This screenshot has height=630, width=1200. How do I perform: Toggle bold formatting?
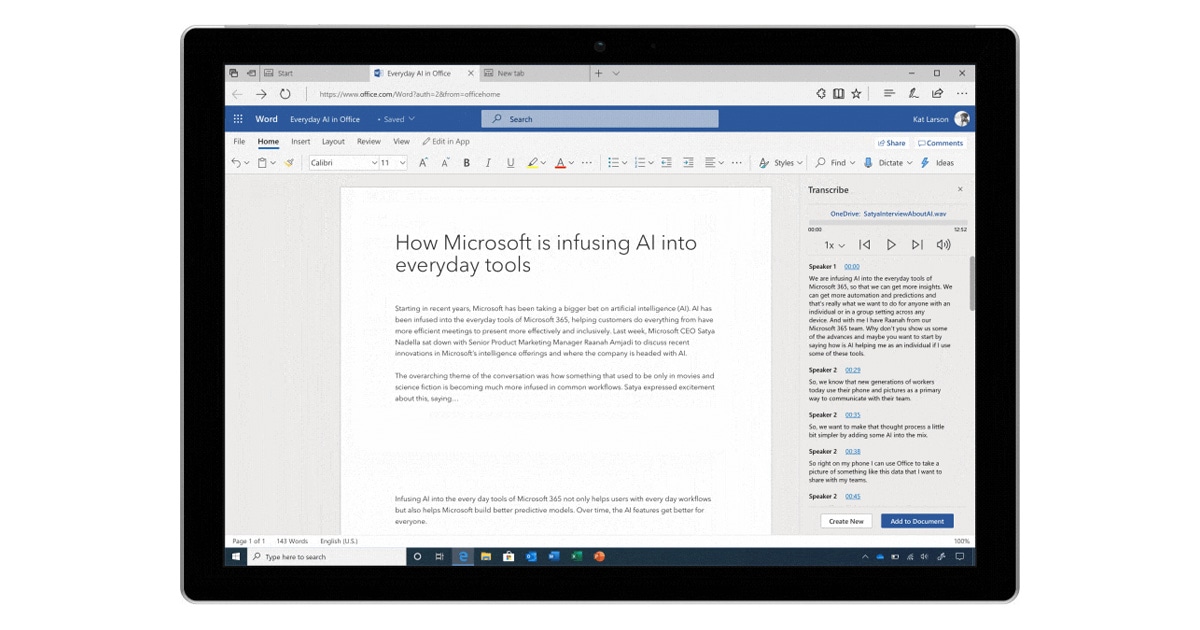pyautogui.click(x=466, y=162)
